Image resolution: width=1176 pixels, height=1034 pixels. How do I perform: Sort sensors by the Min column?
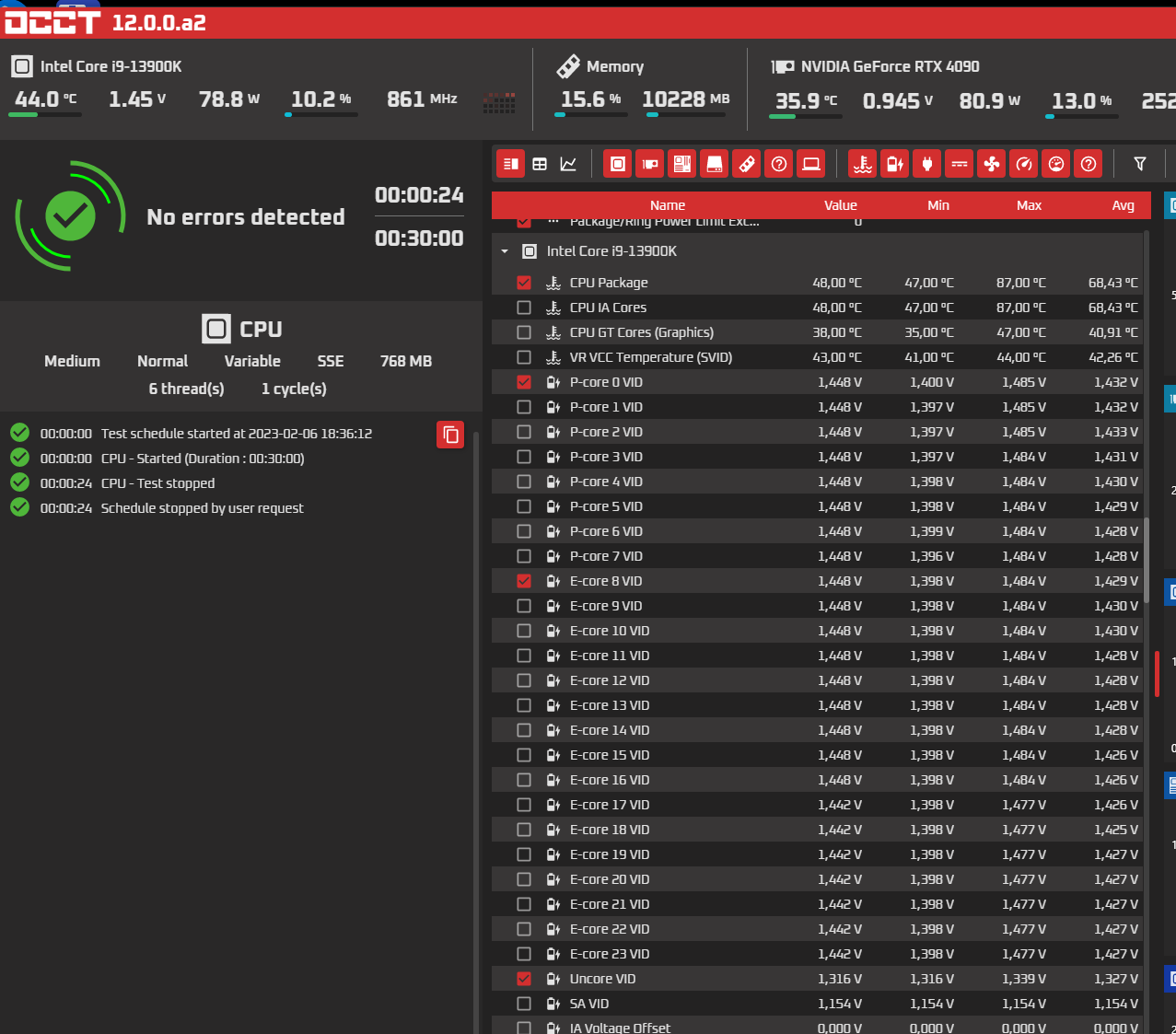tap(938, 205)
